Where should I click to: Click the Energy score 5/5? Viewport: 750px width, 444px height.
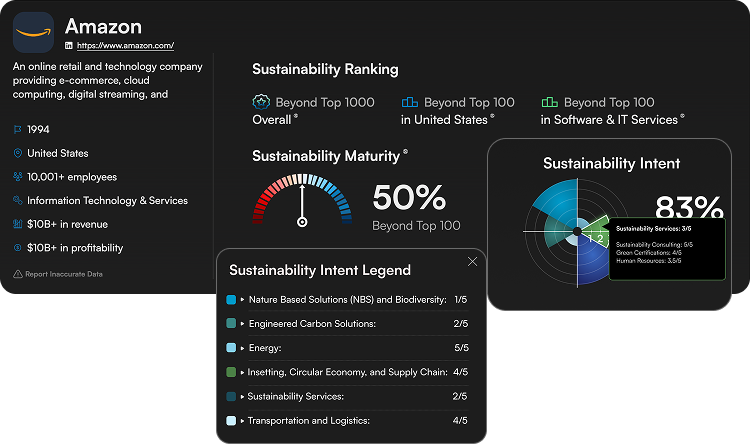click(x=461, y=348)
